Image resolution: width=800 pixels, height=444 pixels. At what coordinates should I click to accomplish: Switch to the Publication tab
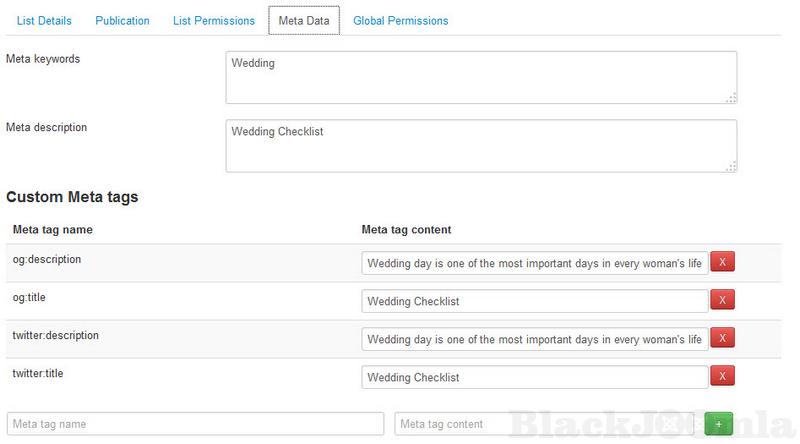point(122,20)
